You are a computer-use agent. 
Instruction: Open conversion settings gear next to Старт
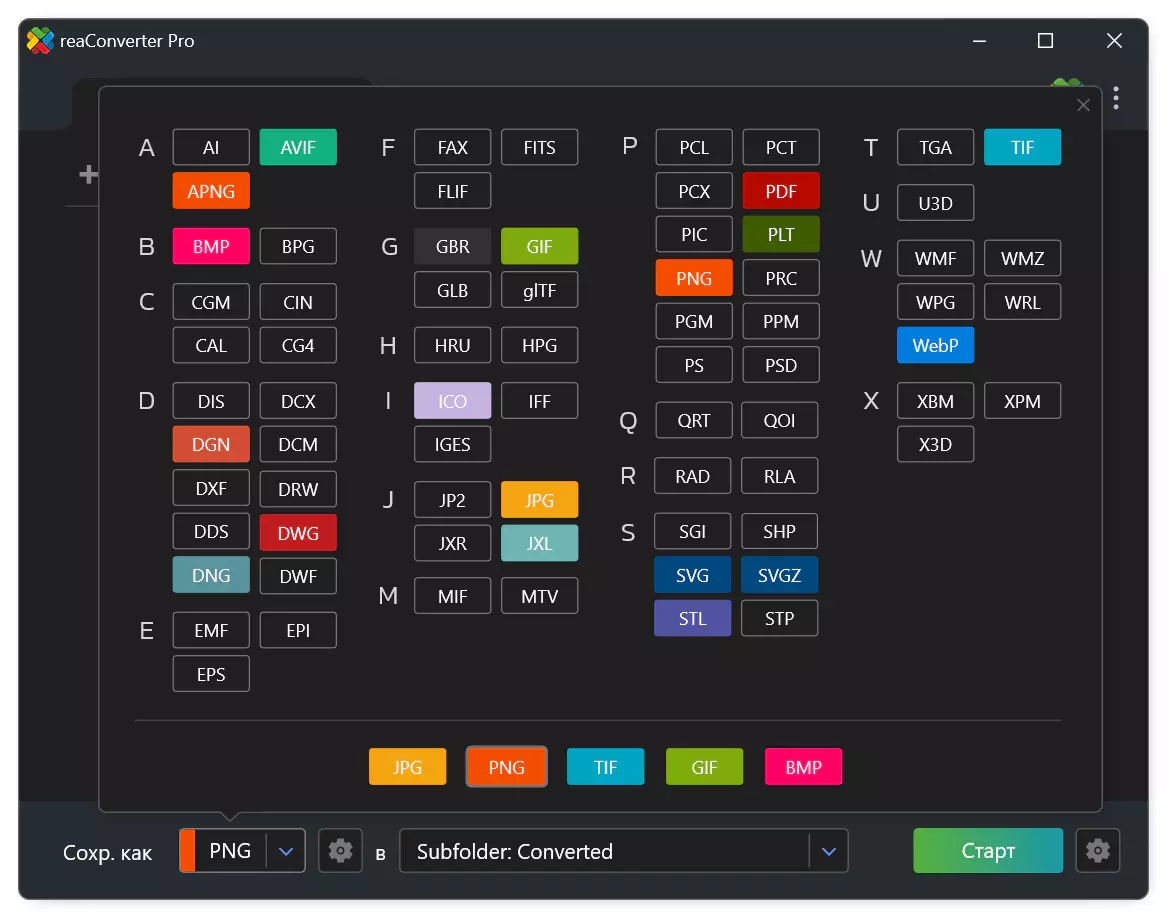1097,850
